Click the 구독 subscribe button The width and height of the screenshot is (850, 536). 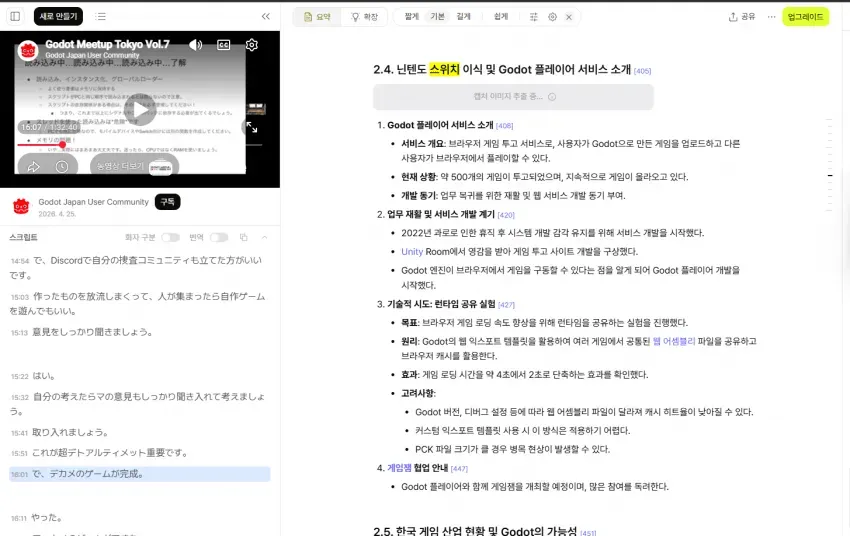[x=168, y=202]
